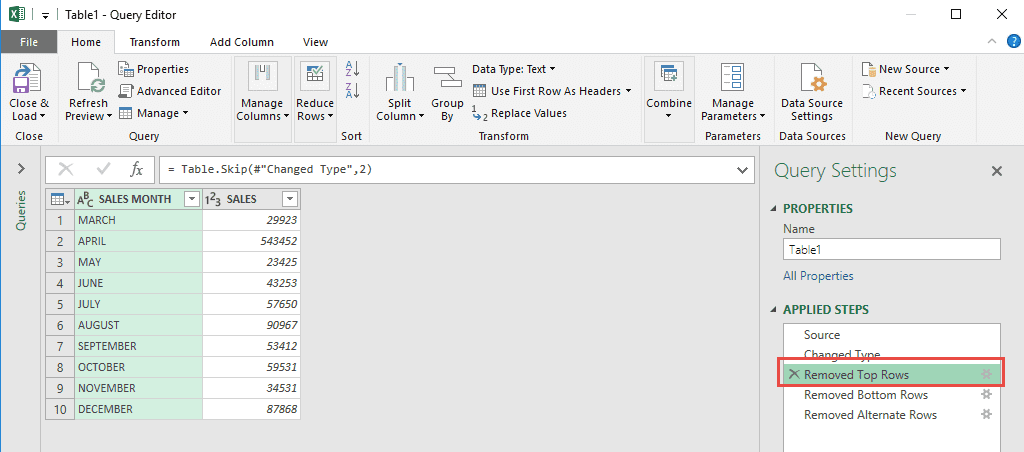Click the query Name input field
This screenshot has height=452, width=1024.
coord(891,249)
